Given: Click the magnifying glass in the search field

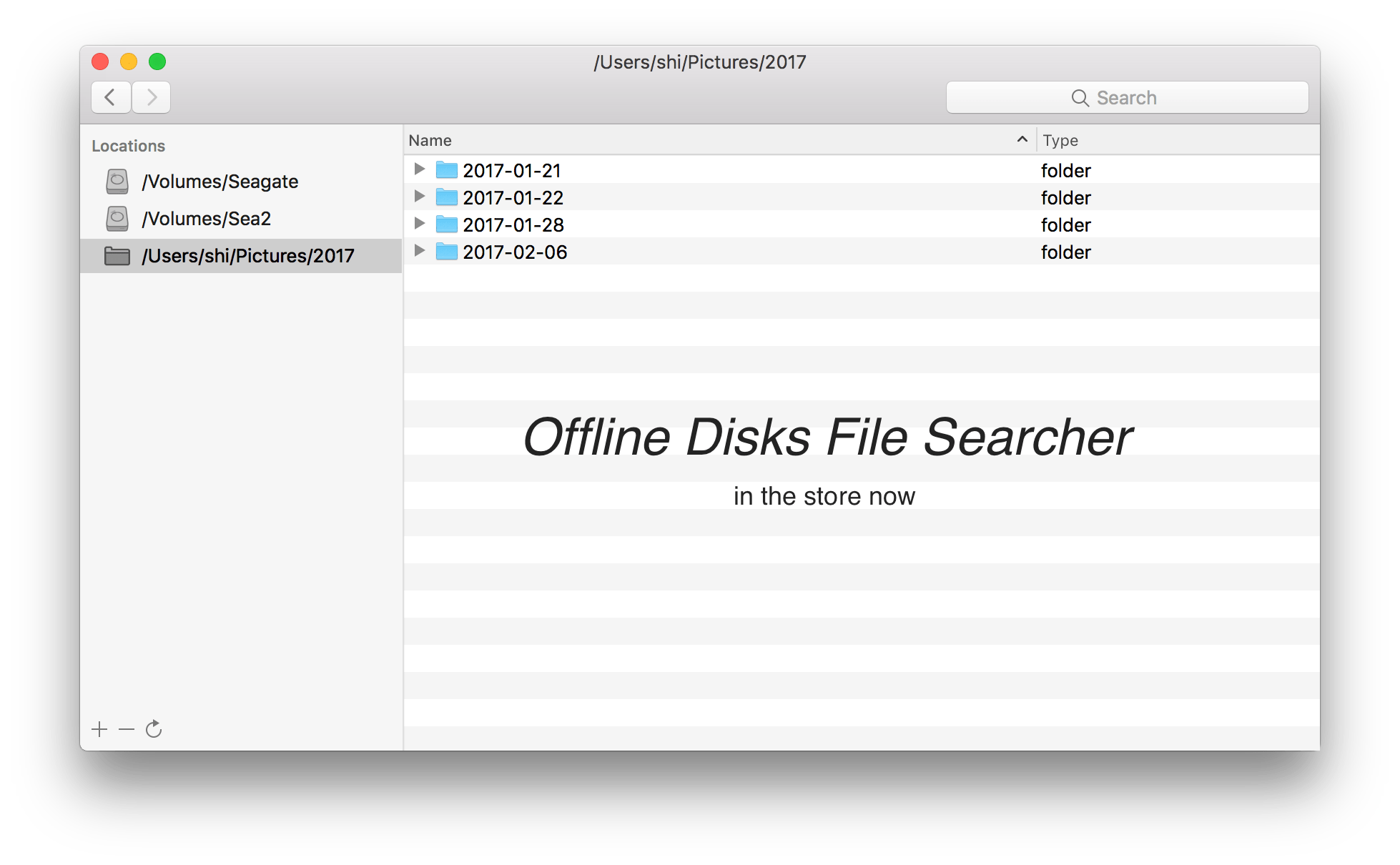Looking at the screenshot, I should pyautogui.click(x=1080, y=97).
